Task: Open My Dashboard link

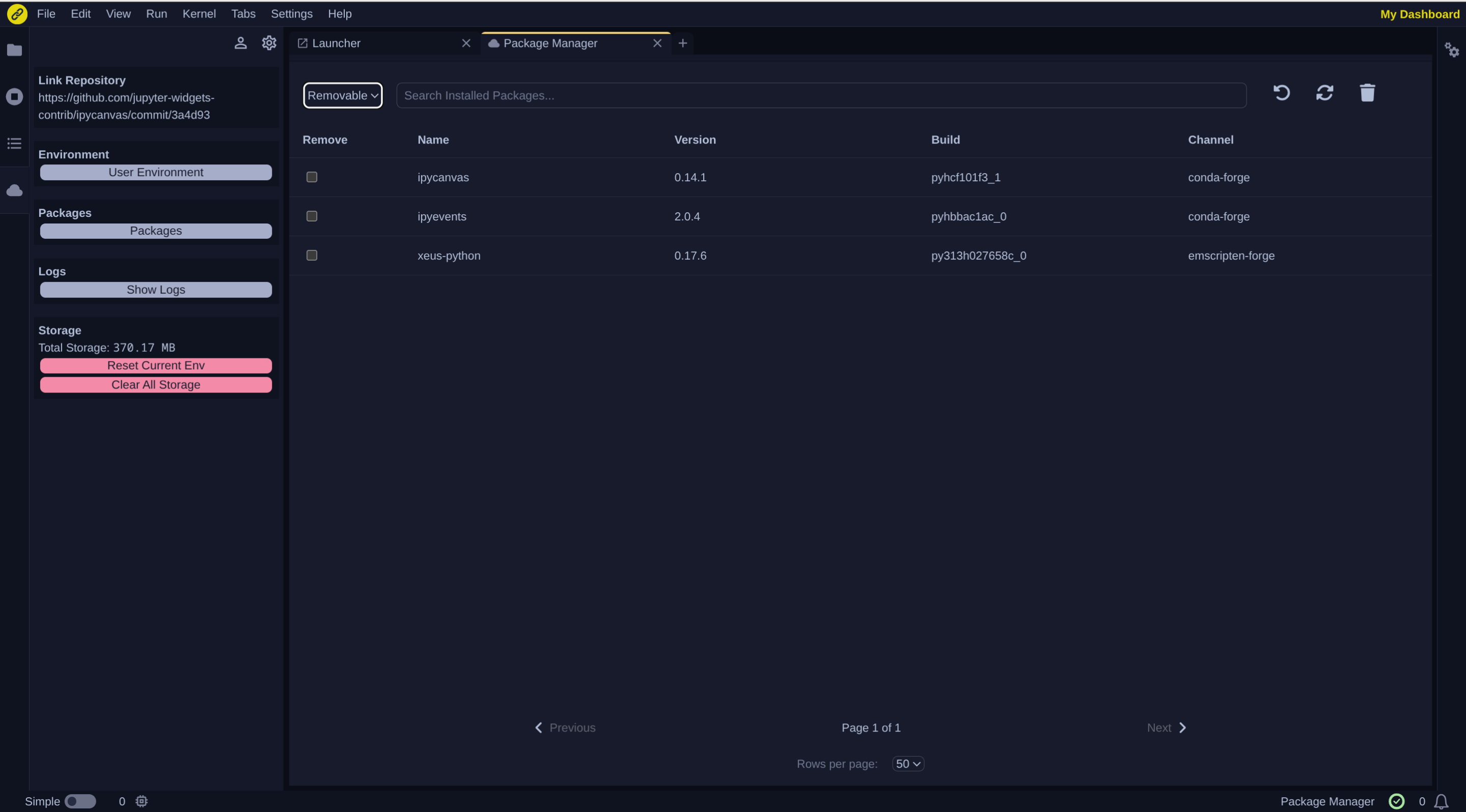Action: click(1419, 14)
